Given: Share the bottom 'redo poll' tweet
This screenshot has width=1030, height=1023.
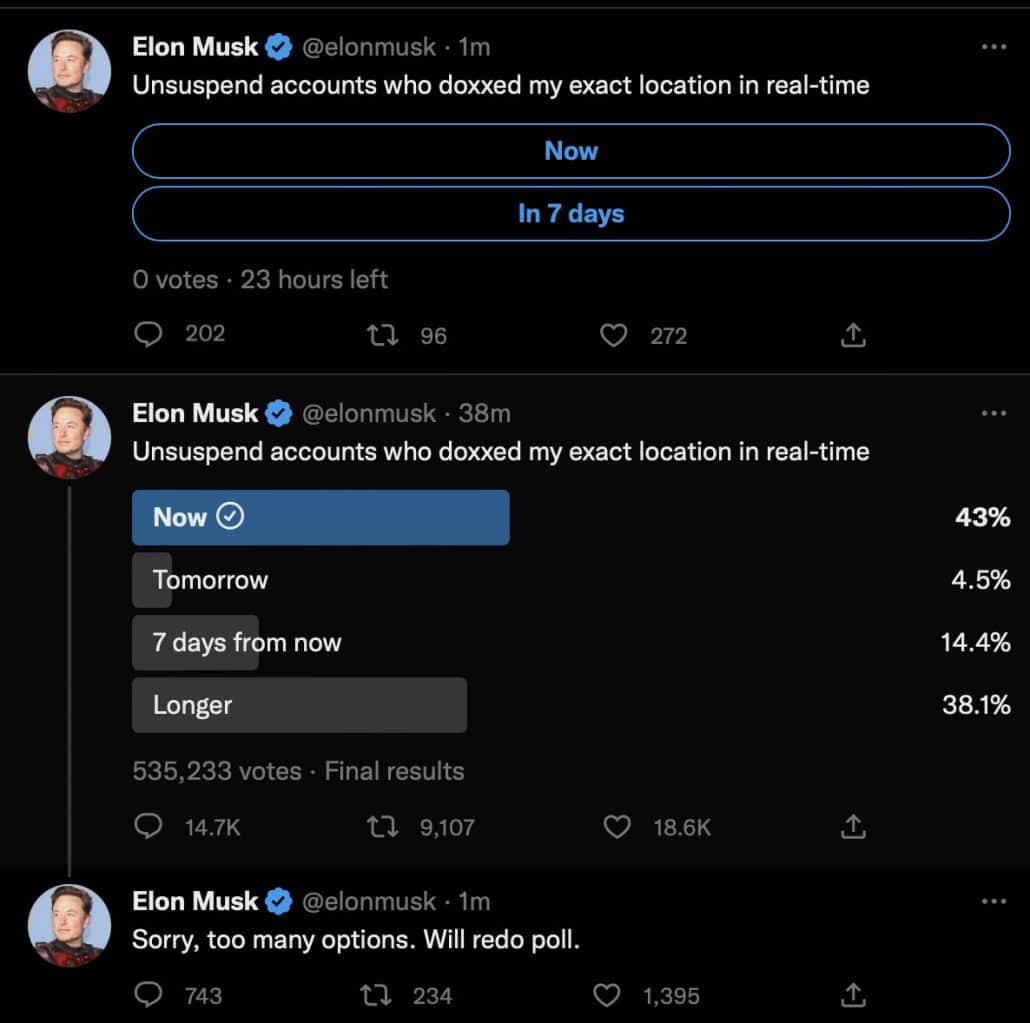Looking at the screenshot, I should (x=852, y=994).
